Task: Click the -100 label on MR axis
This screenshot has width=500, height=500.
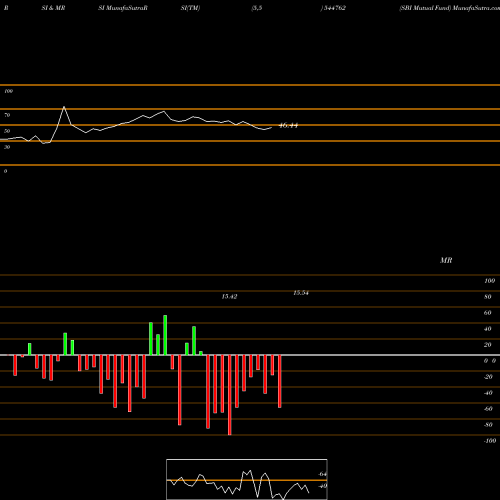Action: pyautogui.click(x=490, y=441)
